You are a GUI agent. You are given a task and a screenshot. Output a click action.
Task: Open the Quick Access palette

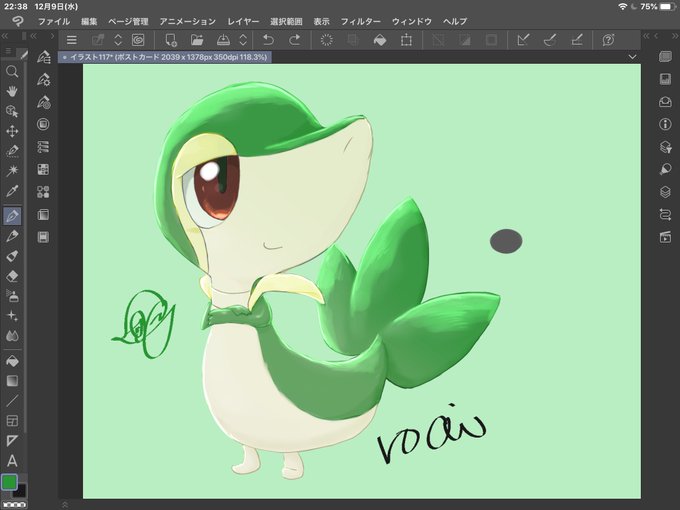tap(665, 57)
